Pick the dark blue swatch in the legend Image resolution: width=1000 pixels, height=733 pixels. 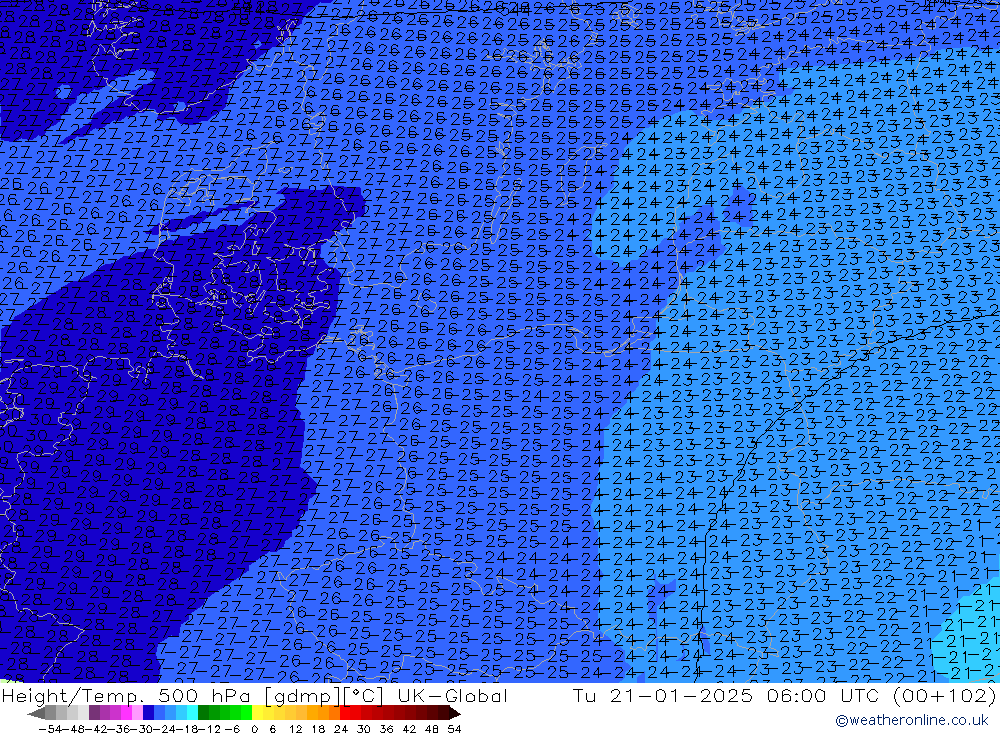coord(149,714)
